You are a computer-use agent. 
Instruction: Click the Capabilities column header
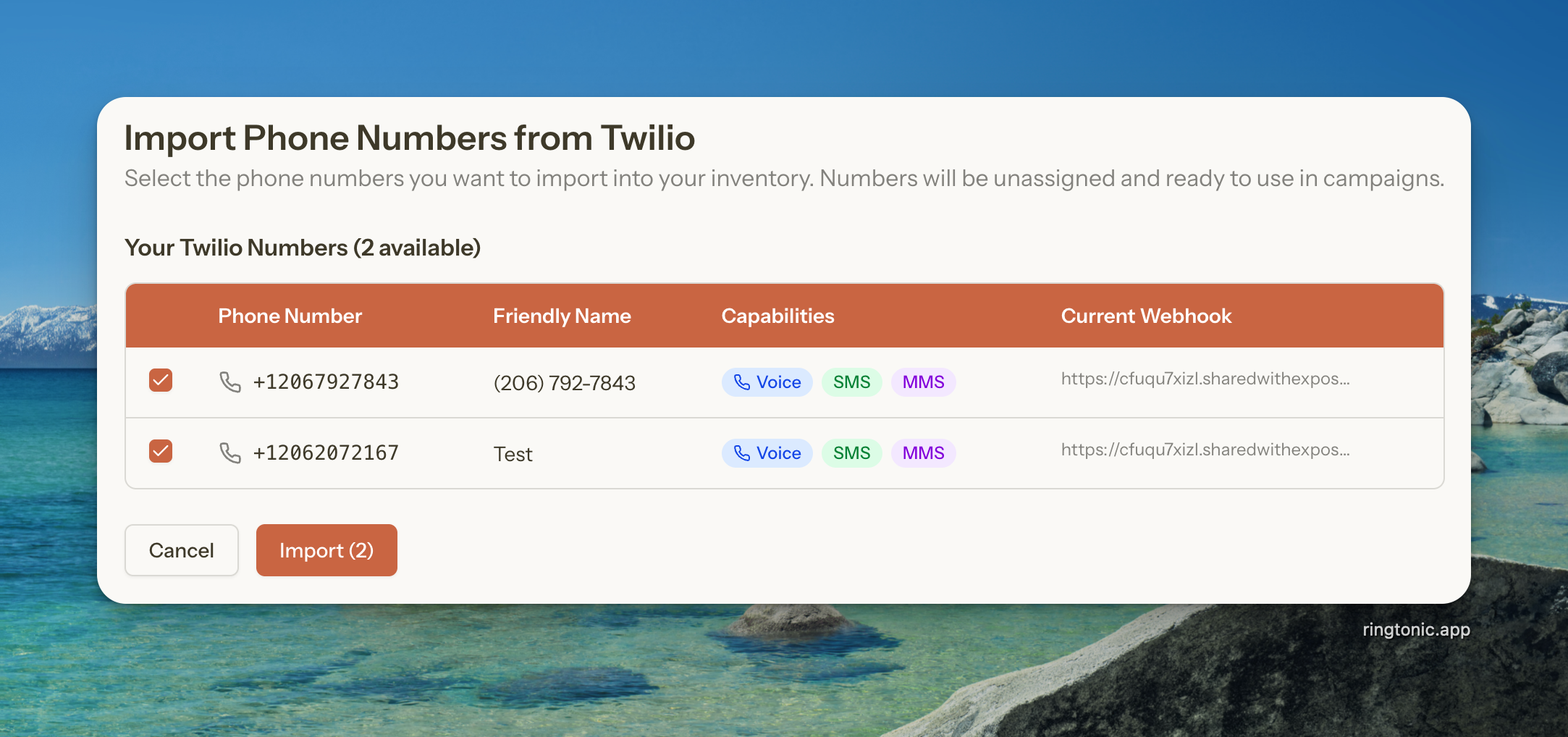[777, 316]
